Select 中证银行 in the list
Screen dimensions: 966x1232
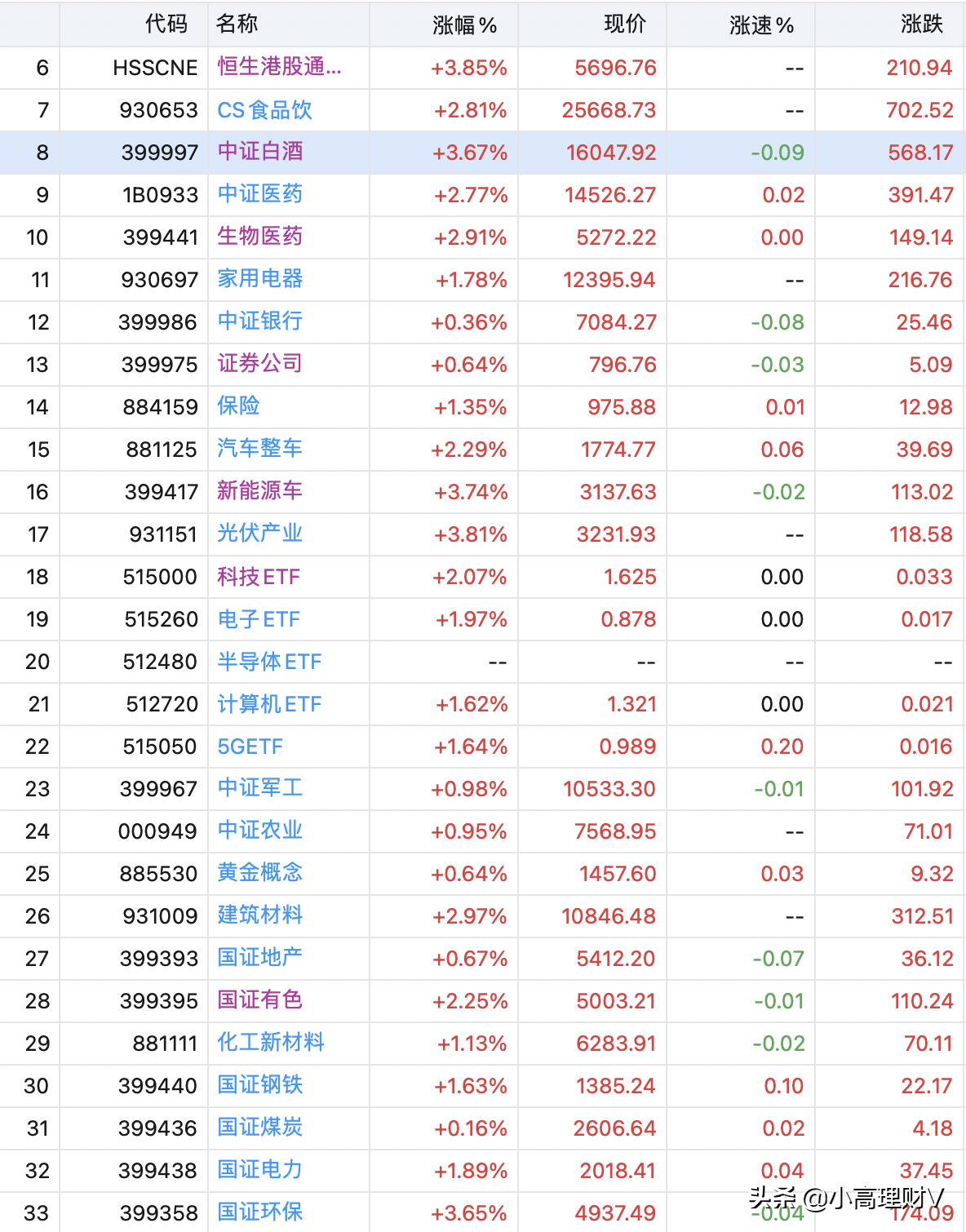[x=260, y=321]
